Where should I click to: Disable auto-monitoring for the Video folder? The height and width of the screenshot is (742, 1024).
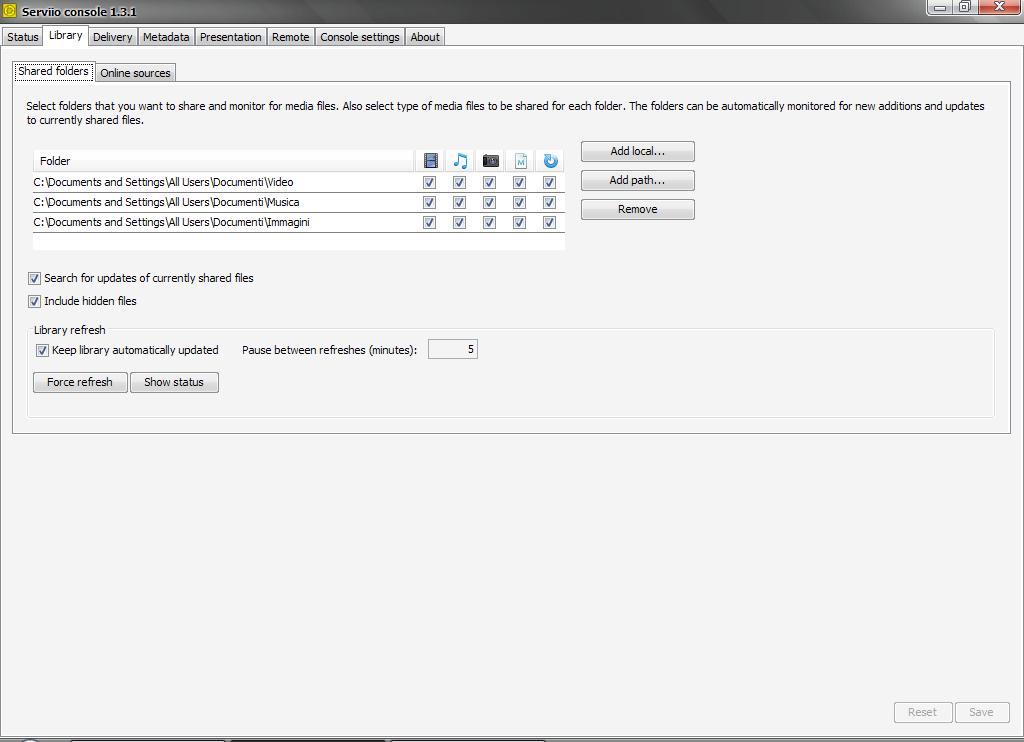[549, 183]
